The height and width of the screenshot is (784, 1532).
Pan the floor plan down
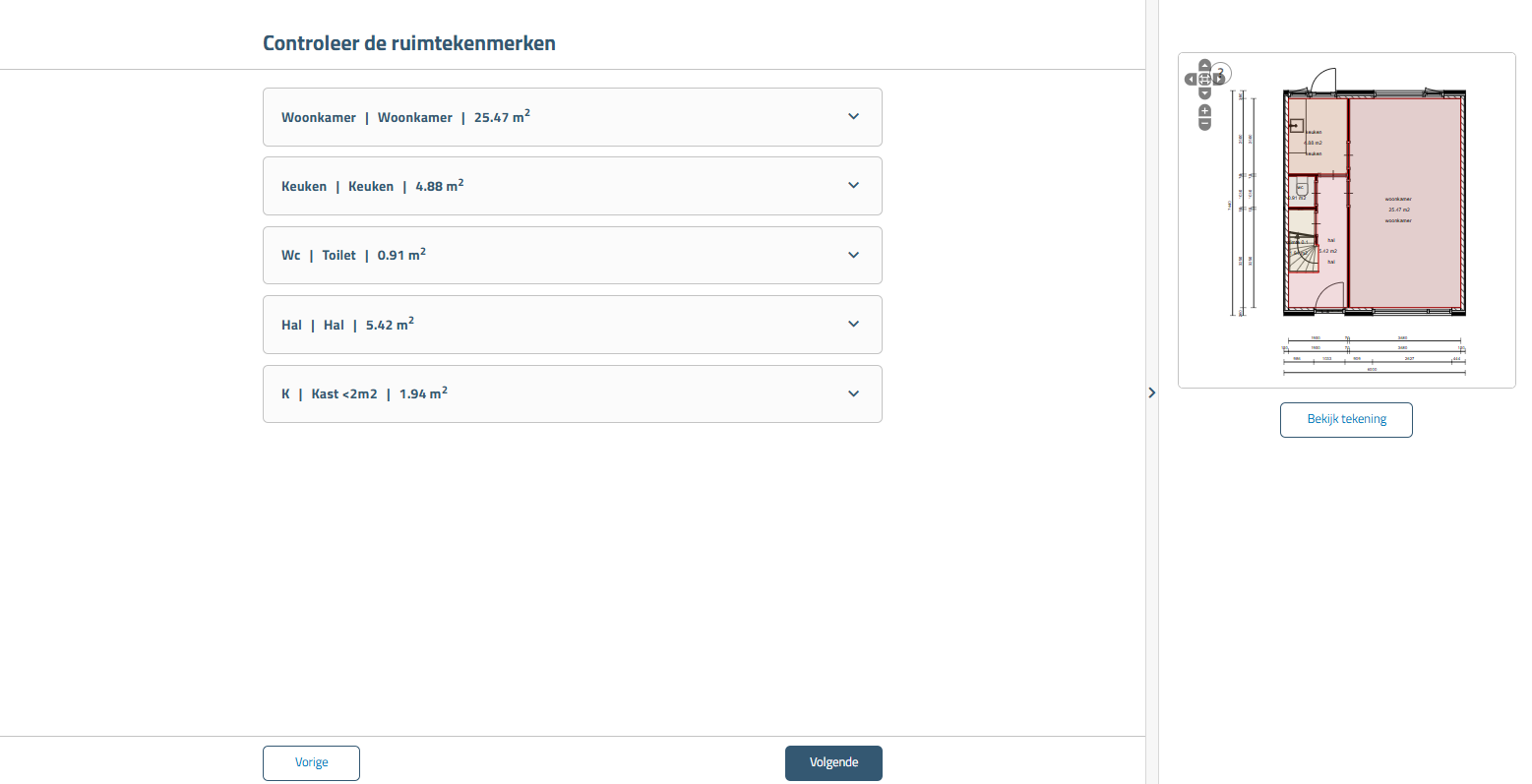click(1205, 93)
